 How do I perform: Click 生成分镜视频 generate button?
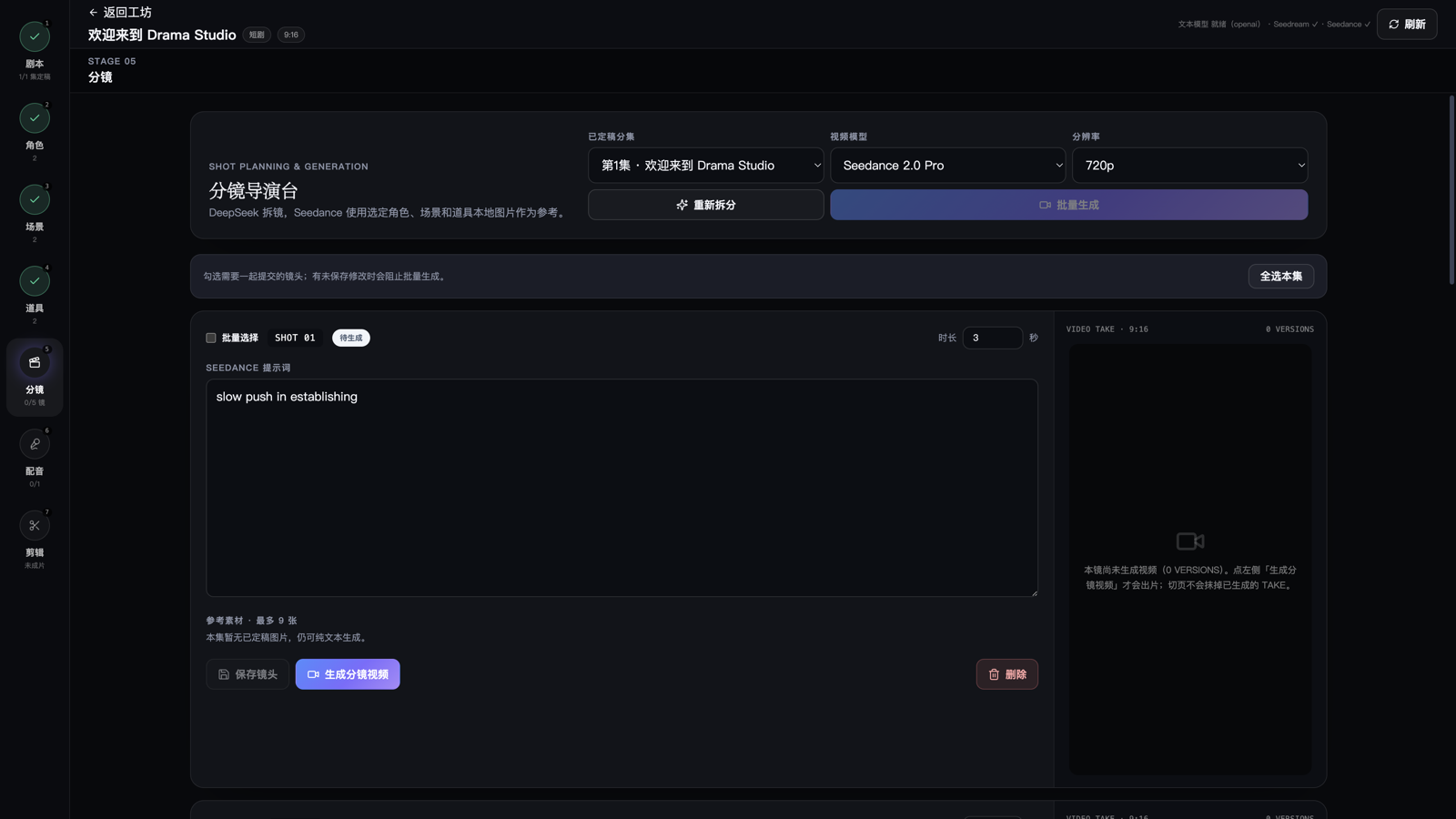[x=348, y=674]
